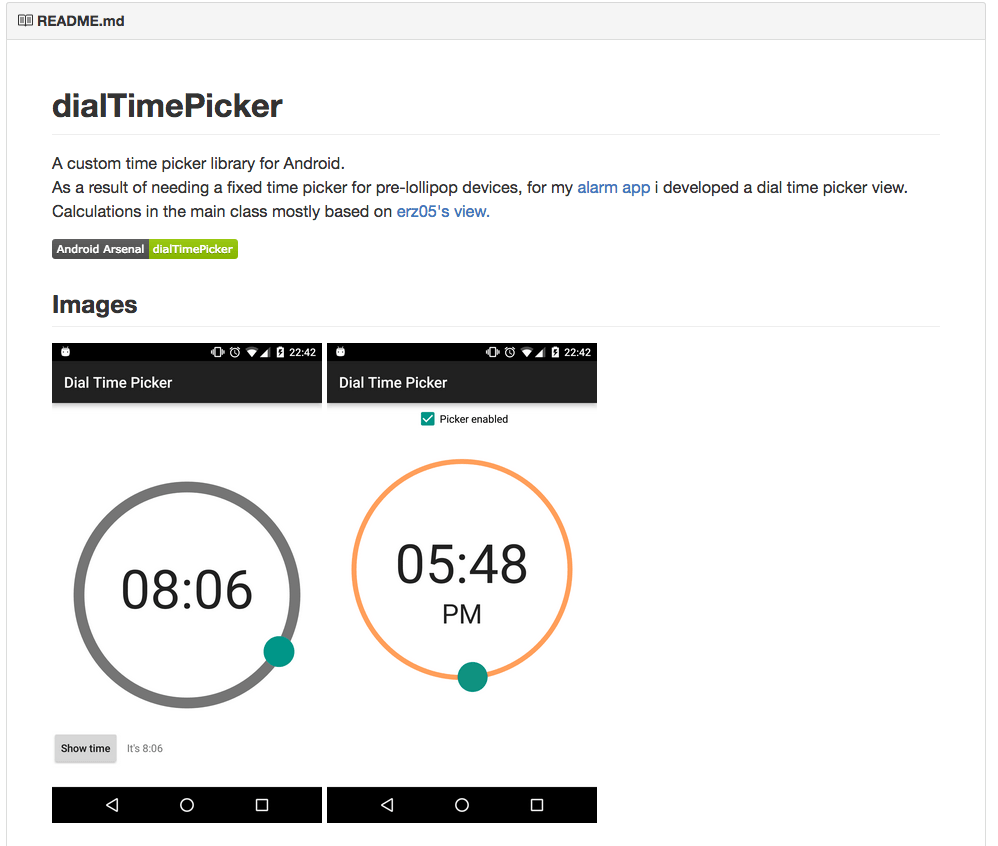998x846 pixels.
Task: Click the 08:06 time display
Action: pos(187,590)
